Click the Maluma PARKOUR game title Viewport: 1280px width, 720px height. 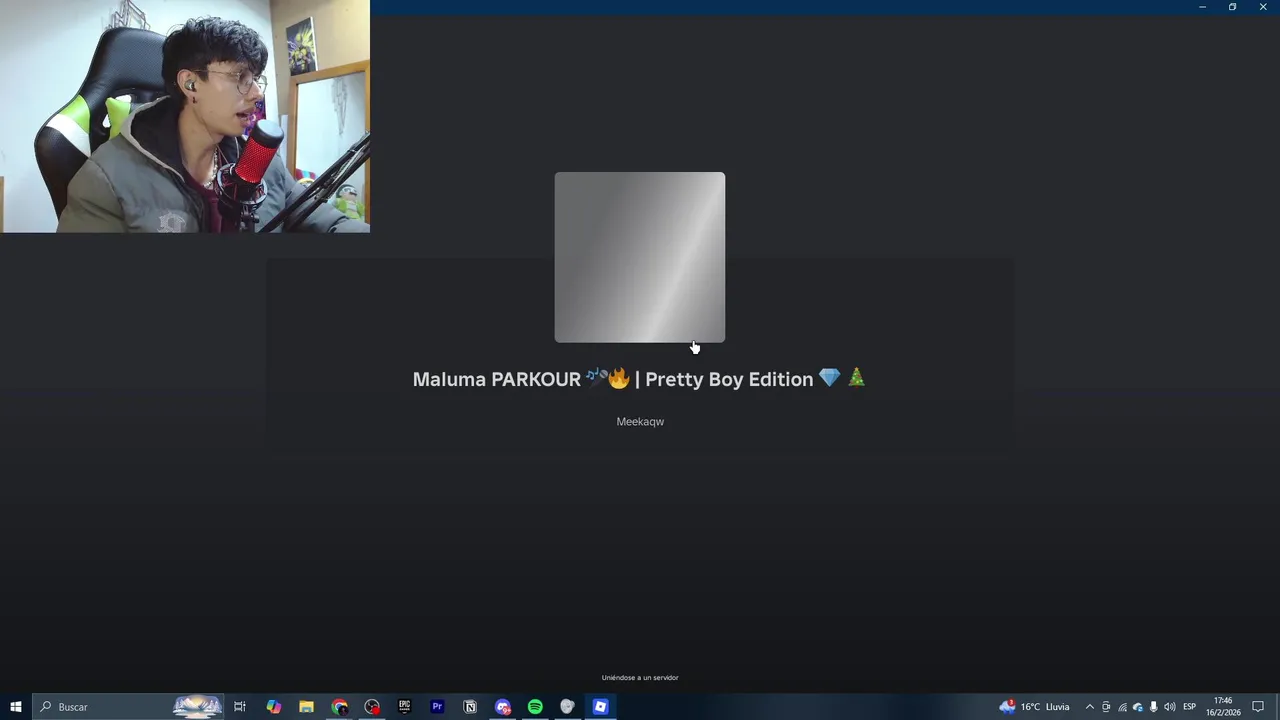(x=639, y=379)
